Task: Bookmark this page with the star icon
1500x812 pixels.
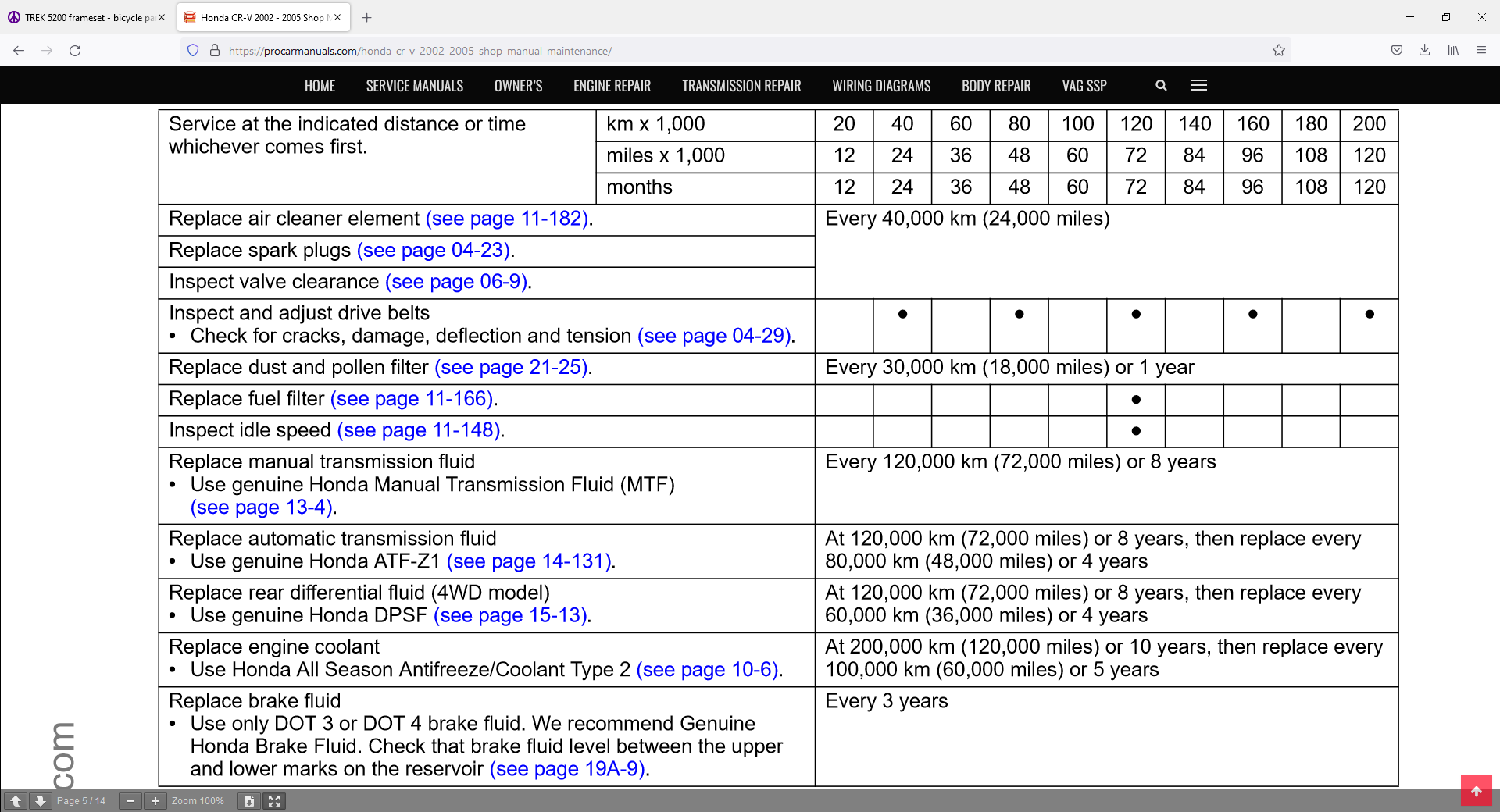Action: 1278,51
